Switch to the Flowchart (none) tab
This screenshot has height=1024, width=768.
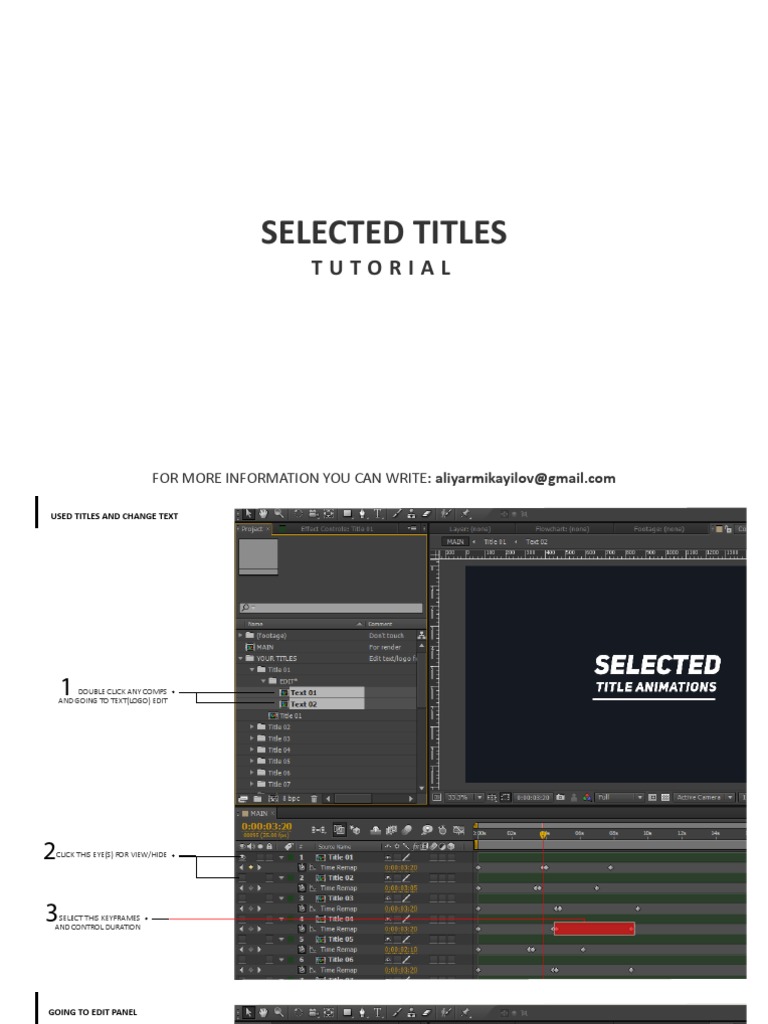tap(562, 528)
